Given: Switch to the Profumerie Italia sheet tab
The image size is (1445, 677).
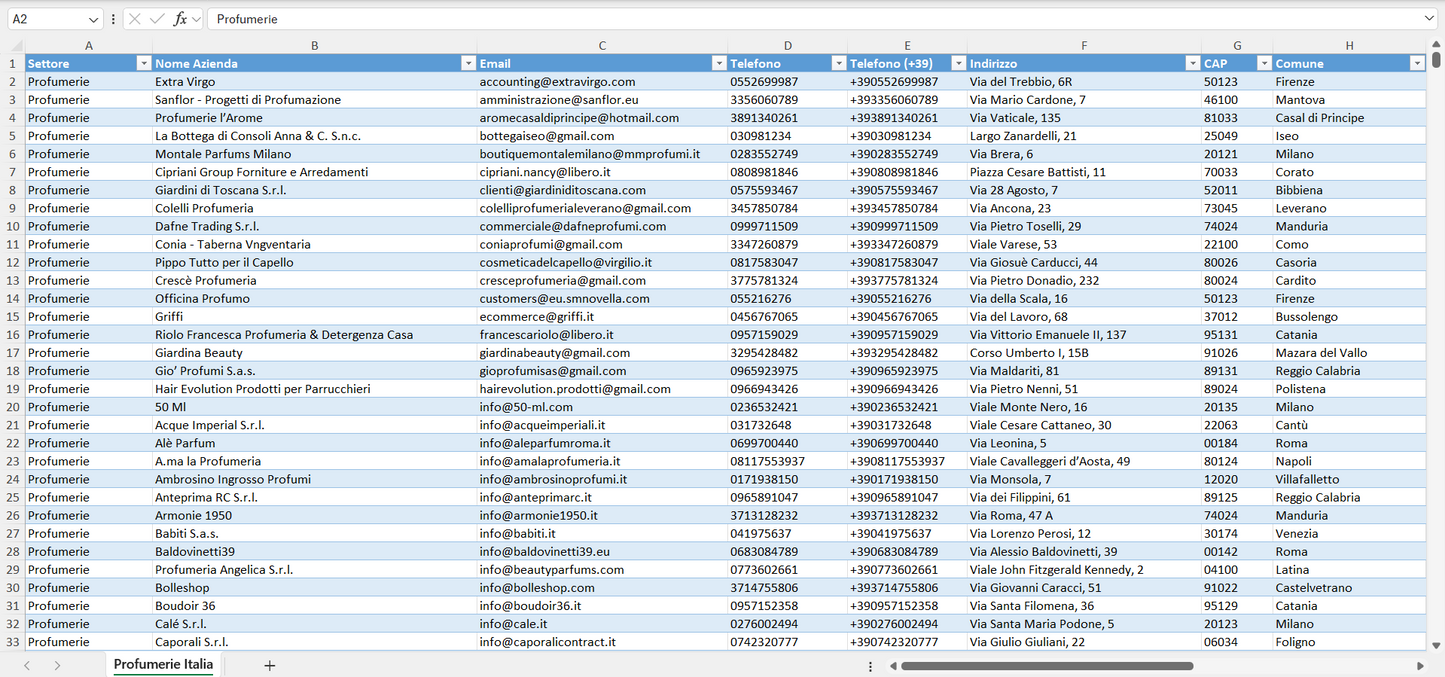Looking at the screenshot, I should 163,664.
